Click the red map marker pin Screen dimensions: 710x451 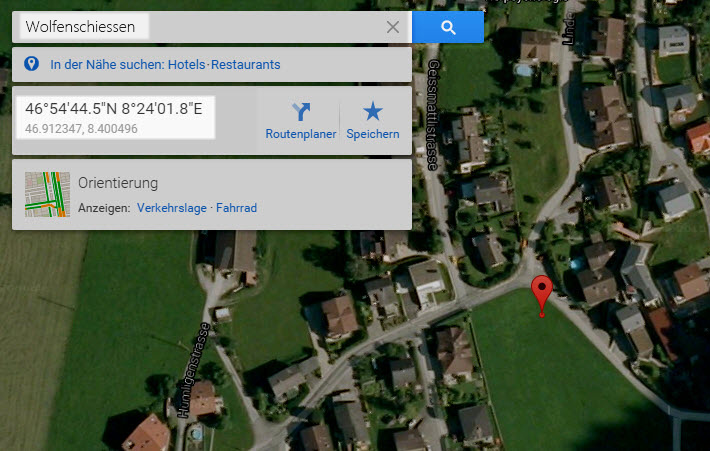click(542, 296)
